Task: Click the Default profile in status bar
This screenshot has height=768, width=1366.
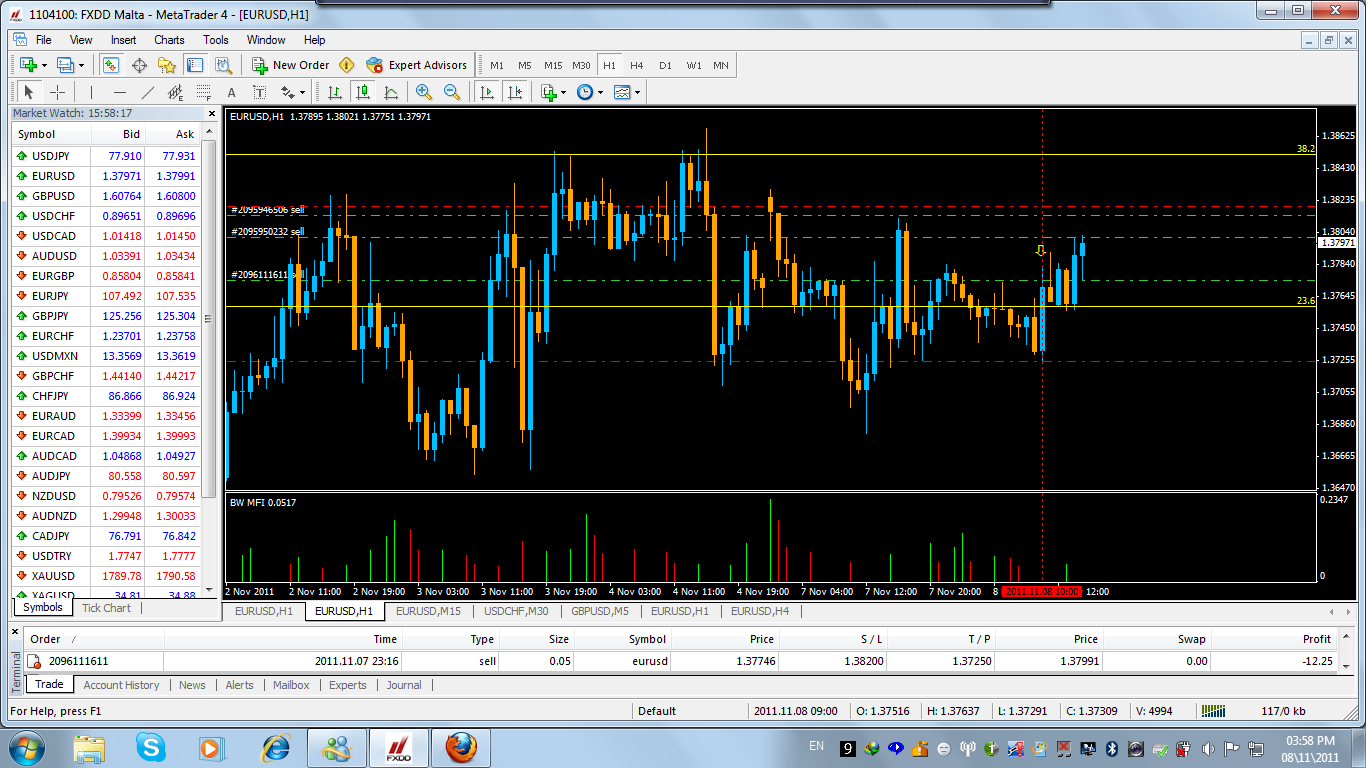Action: (657, 711)
